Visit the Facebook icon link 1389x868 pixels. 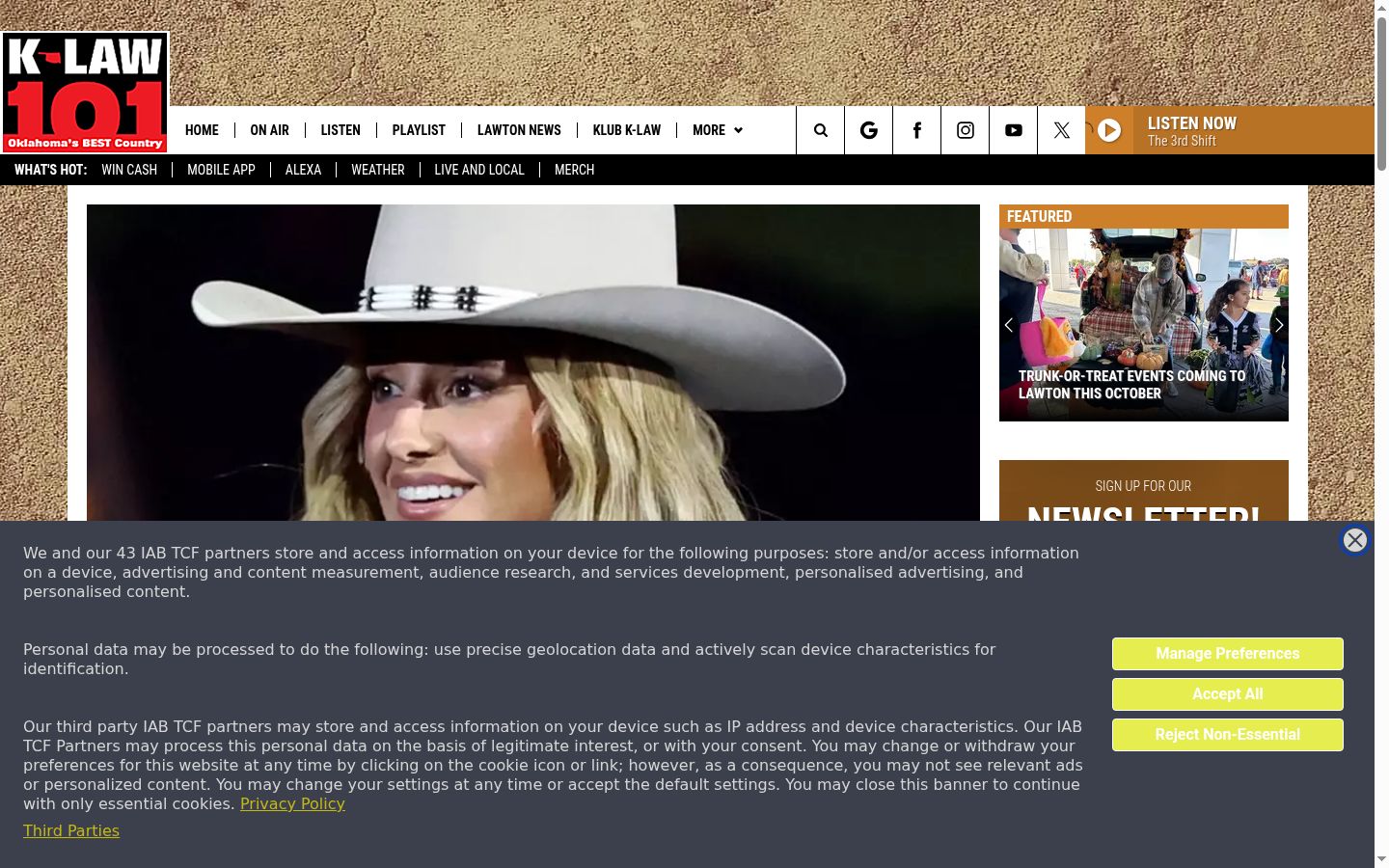(x=917, y=130)
